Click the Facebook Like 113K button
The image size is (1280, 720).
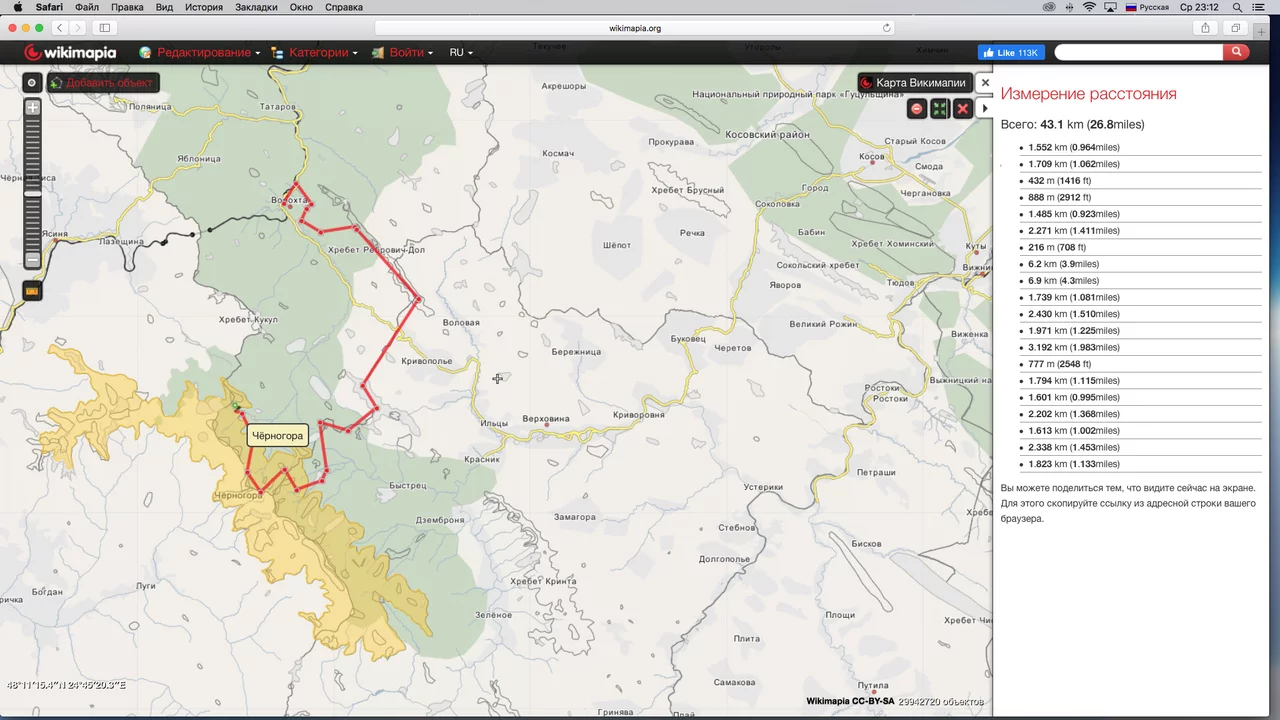(1011, 52)
